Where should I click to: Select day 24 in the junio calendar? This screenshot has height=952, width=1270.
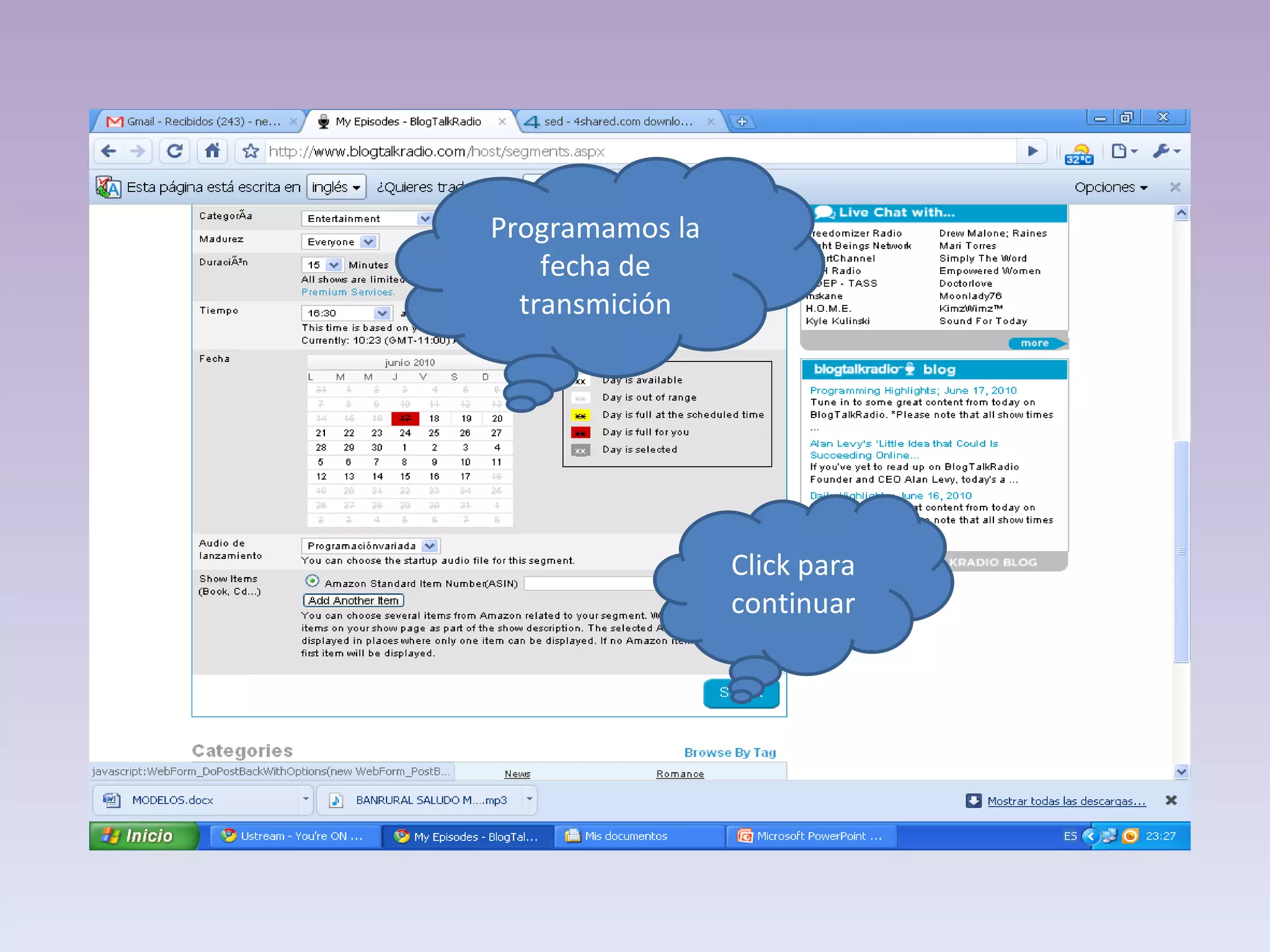coord(405,433)
